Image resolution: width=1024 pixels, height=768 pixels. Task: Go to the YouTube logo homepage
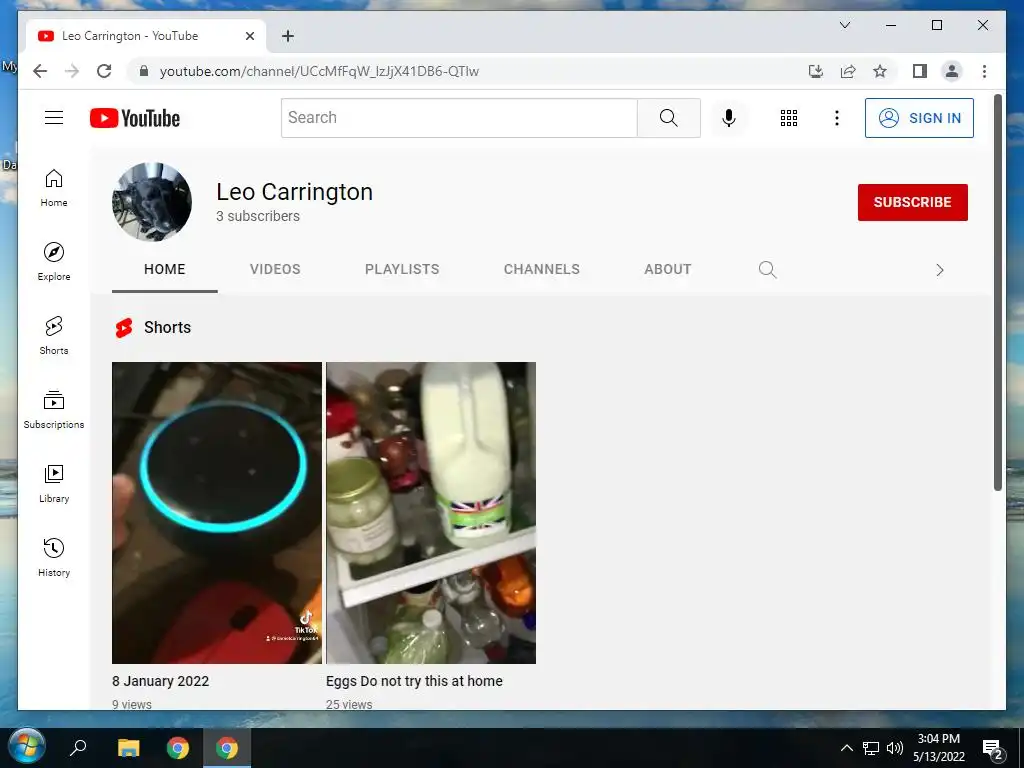(x=135, y=118)
